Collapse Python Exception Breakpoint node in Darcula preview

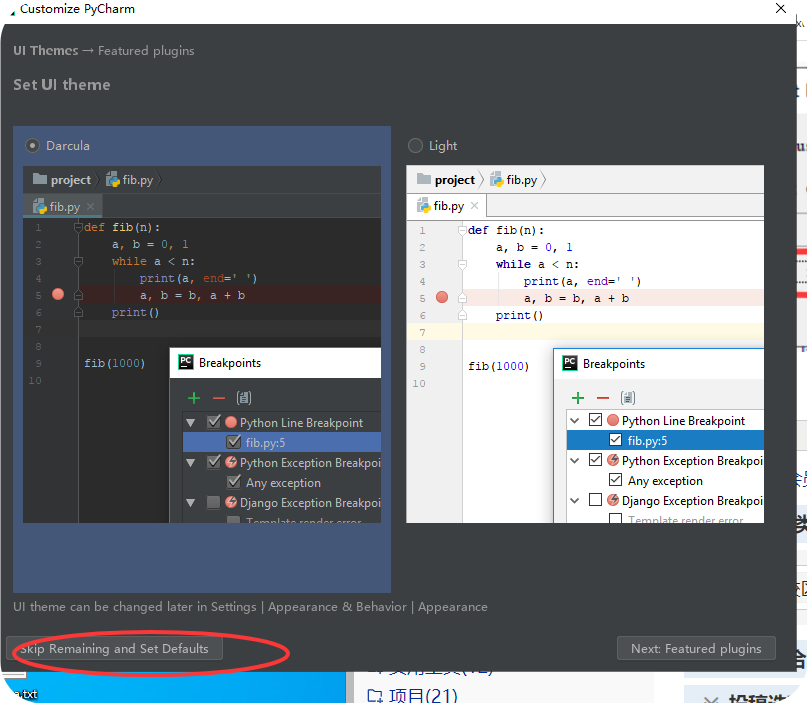pyautogui.click(x=191, y=463)
